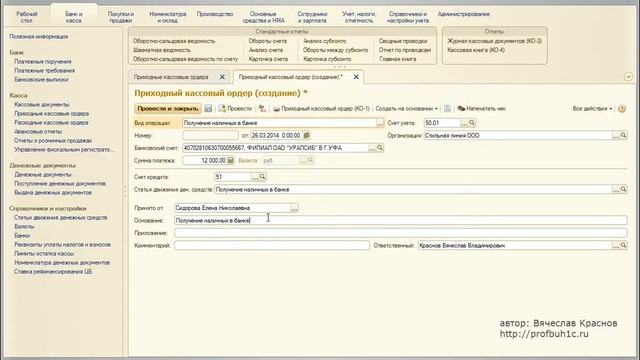
Task: Open the Организация selection (...) button
Action: coord(616,135)
